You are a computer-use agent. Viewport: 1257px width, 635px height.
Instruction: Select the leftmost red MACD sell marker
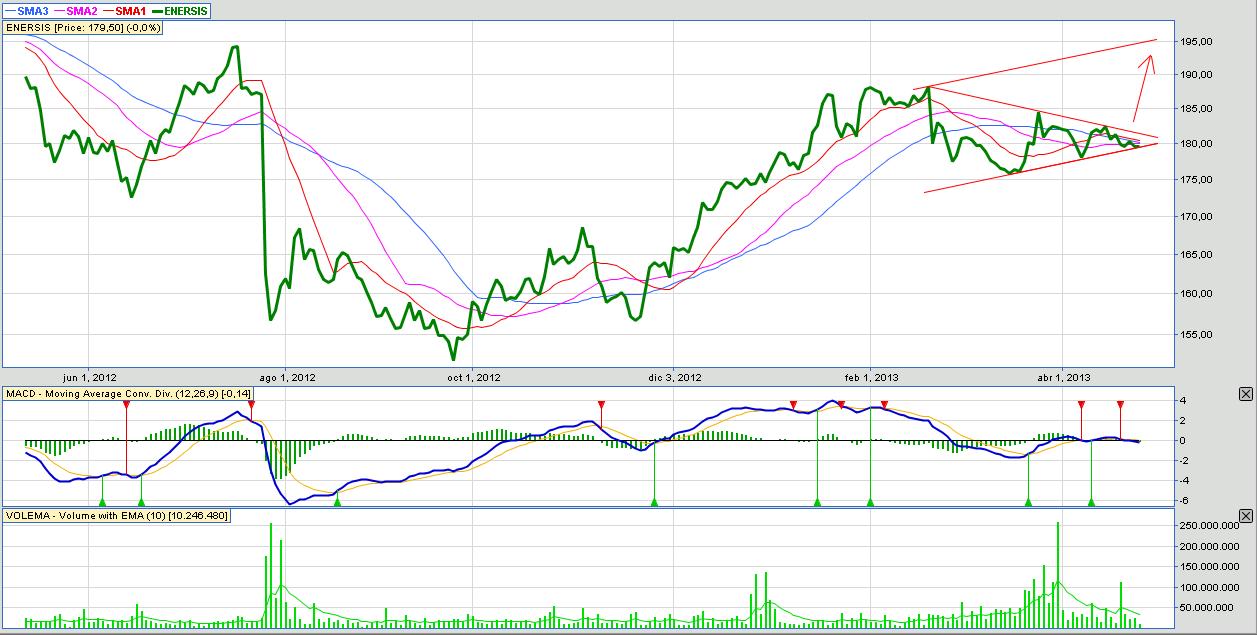click(x=126, y=405)
